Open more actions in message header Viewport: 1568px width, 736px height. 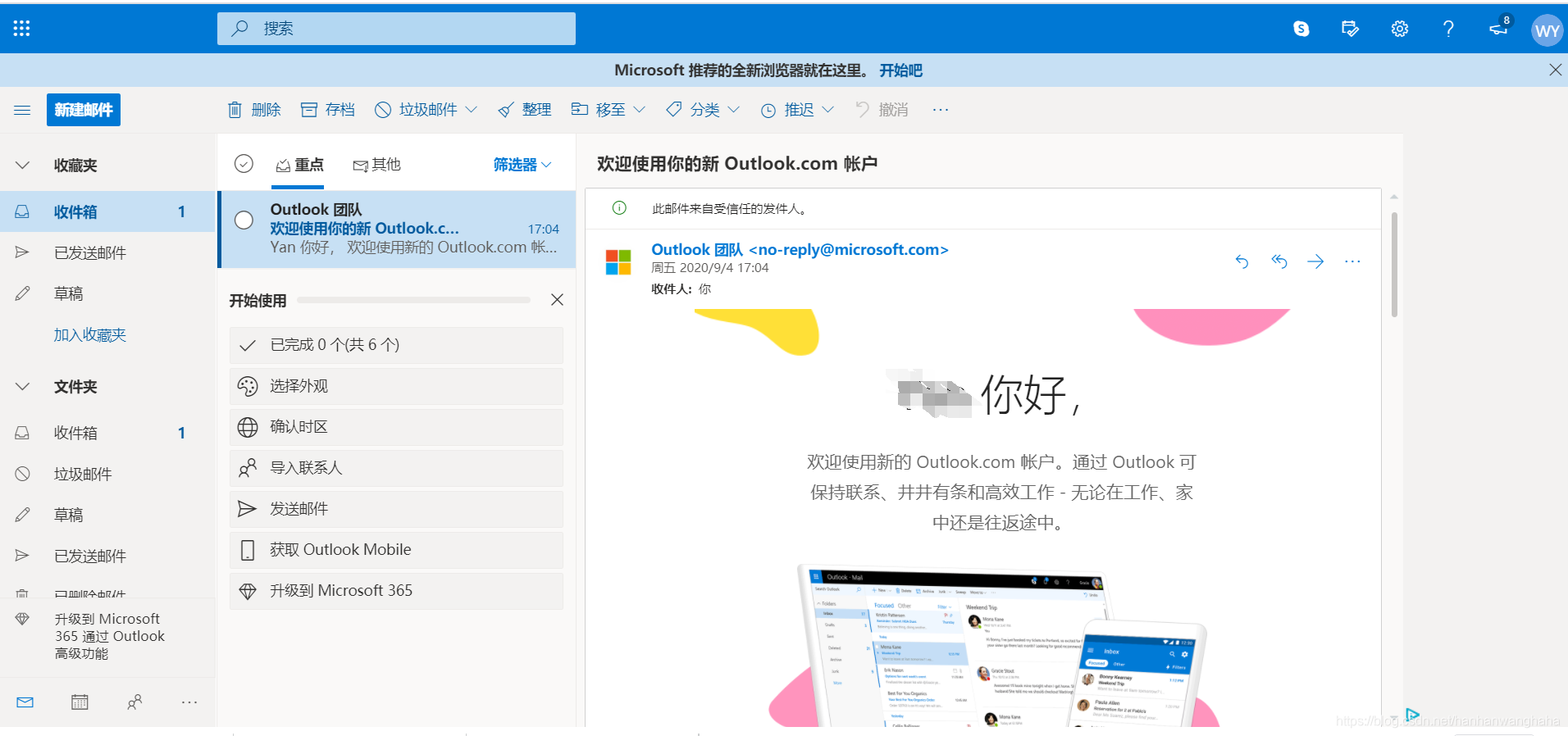[x=1352, y=261]
